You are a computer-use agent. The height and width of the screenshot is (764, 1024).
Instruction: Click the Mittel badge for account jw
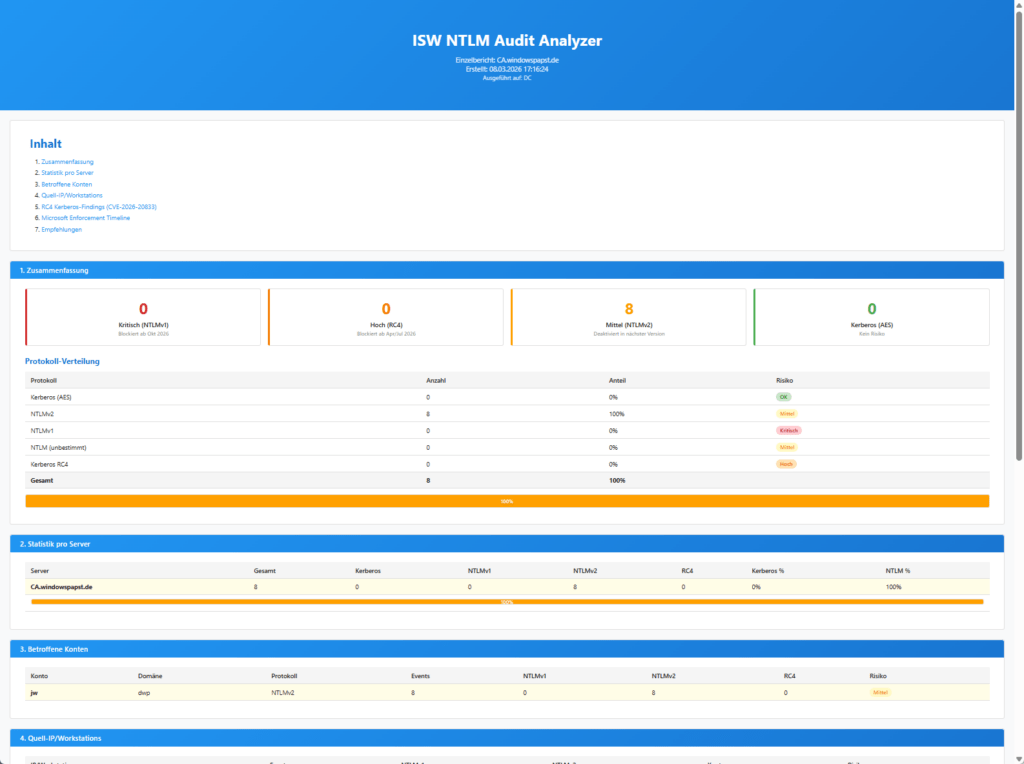tap(878, 692)
